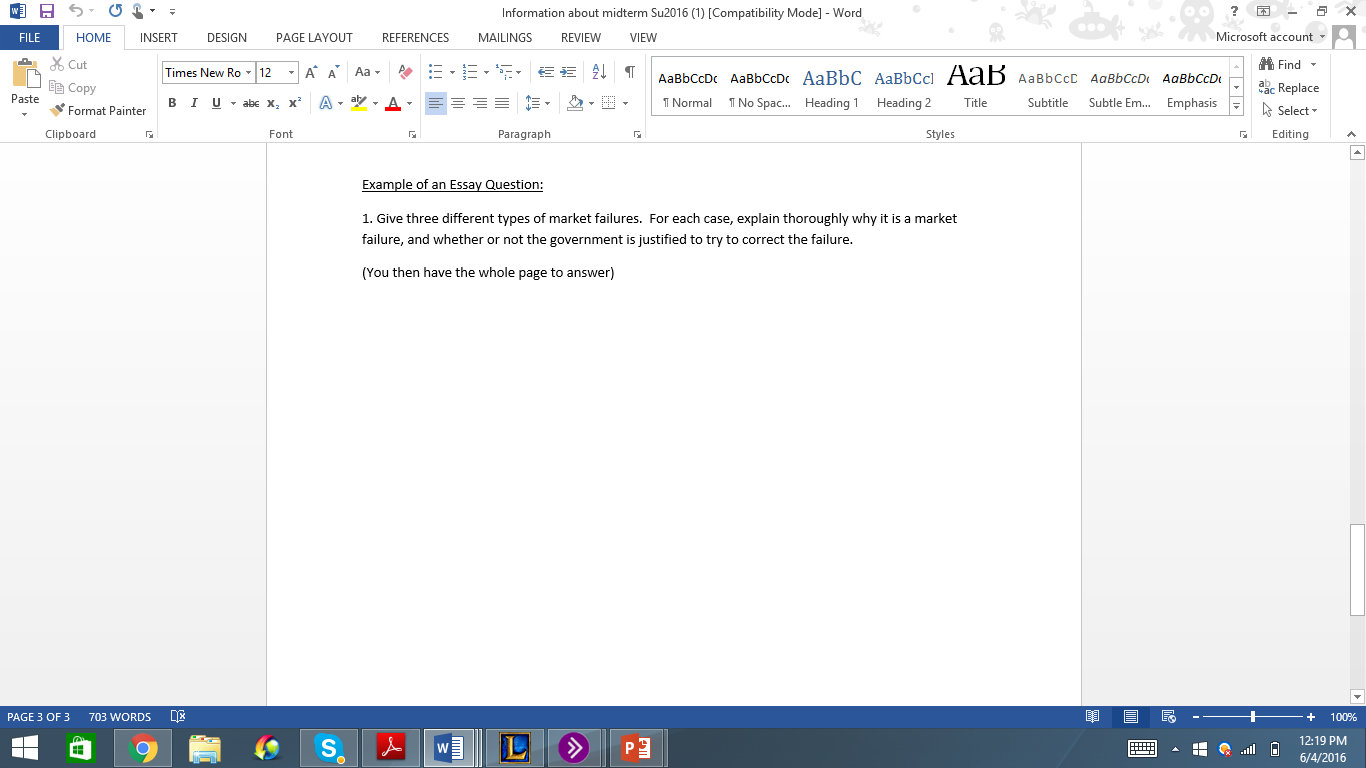Sort the selected text
1366x768 pixels.
pyautogui.click(x=599, y=72)
